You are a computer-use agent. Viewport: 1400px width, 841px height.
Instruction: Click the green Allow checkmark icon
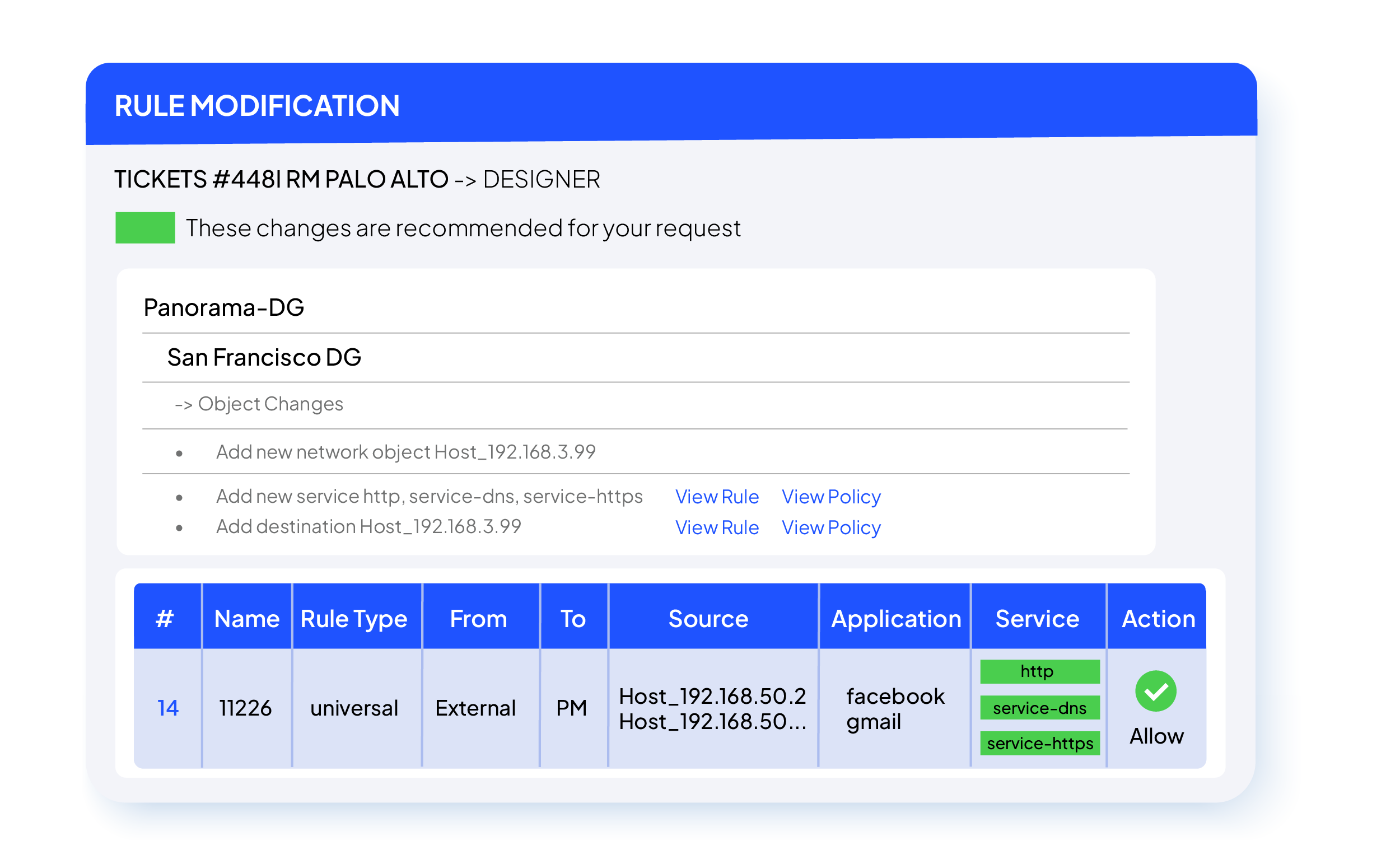1155,691
